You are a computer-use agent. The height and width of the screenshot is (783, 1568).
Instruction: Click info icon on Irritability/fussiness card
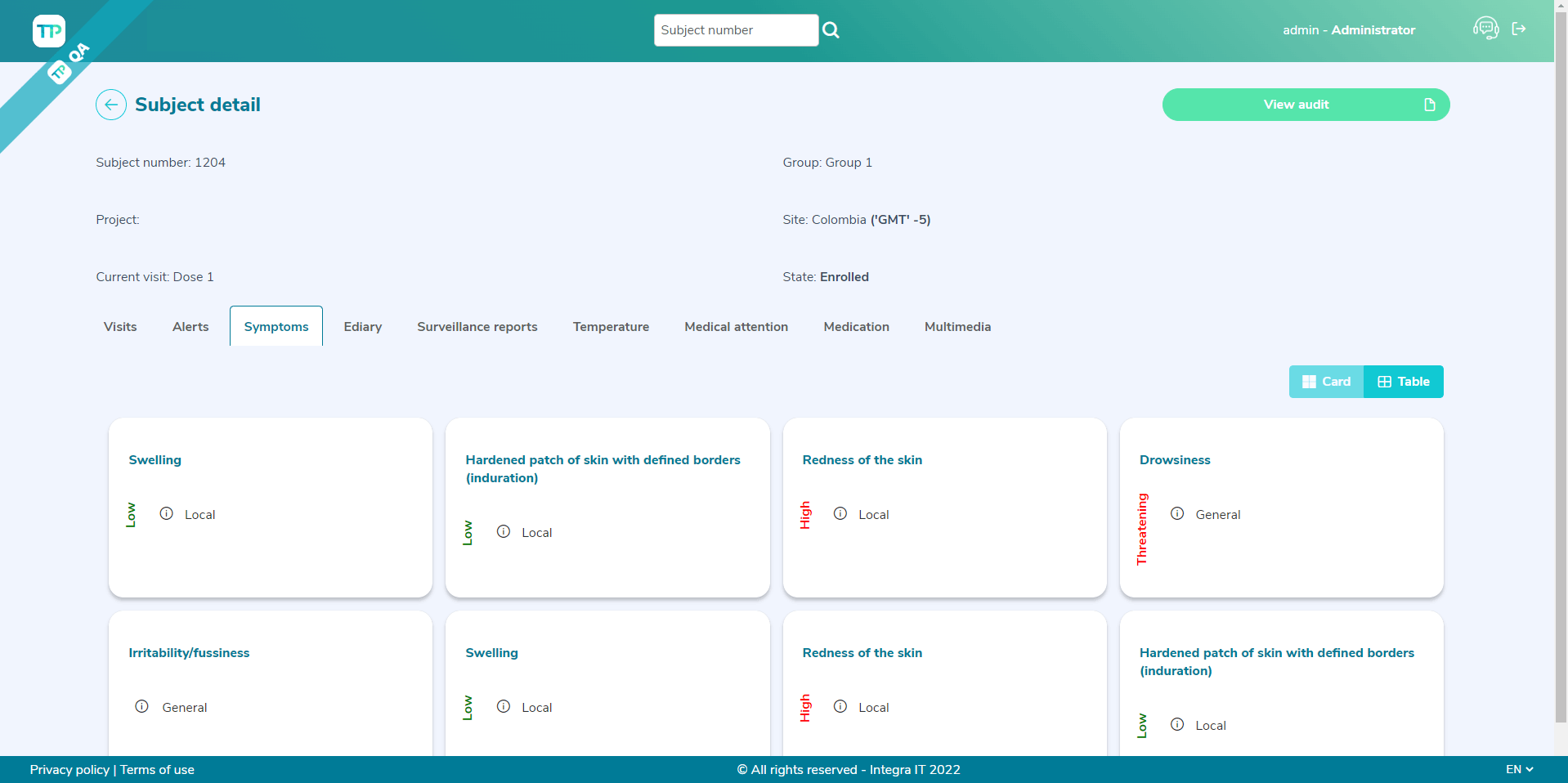[142, 706]
